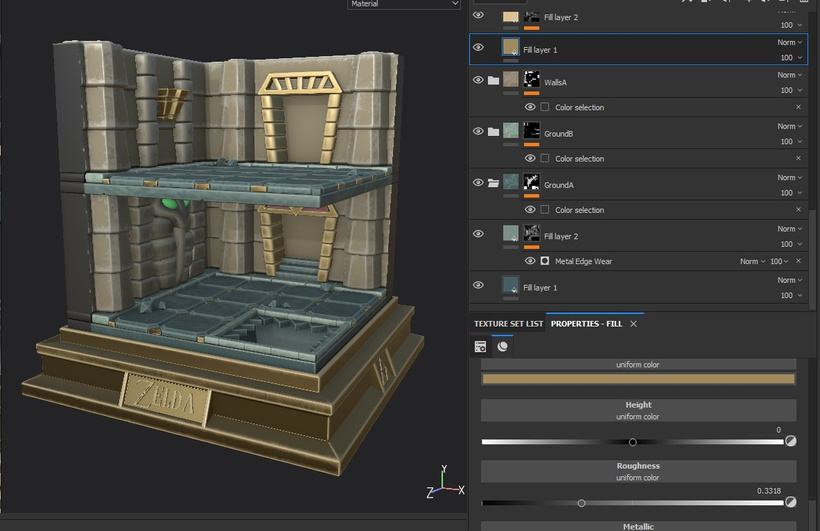
Task: Click the fill projection settings icon
Action: [481, 346]
